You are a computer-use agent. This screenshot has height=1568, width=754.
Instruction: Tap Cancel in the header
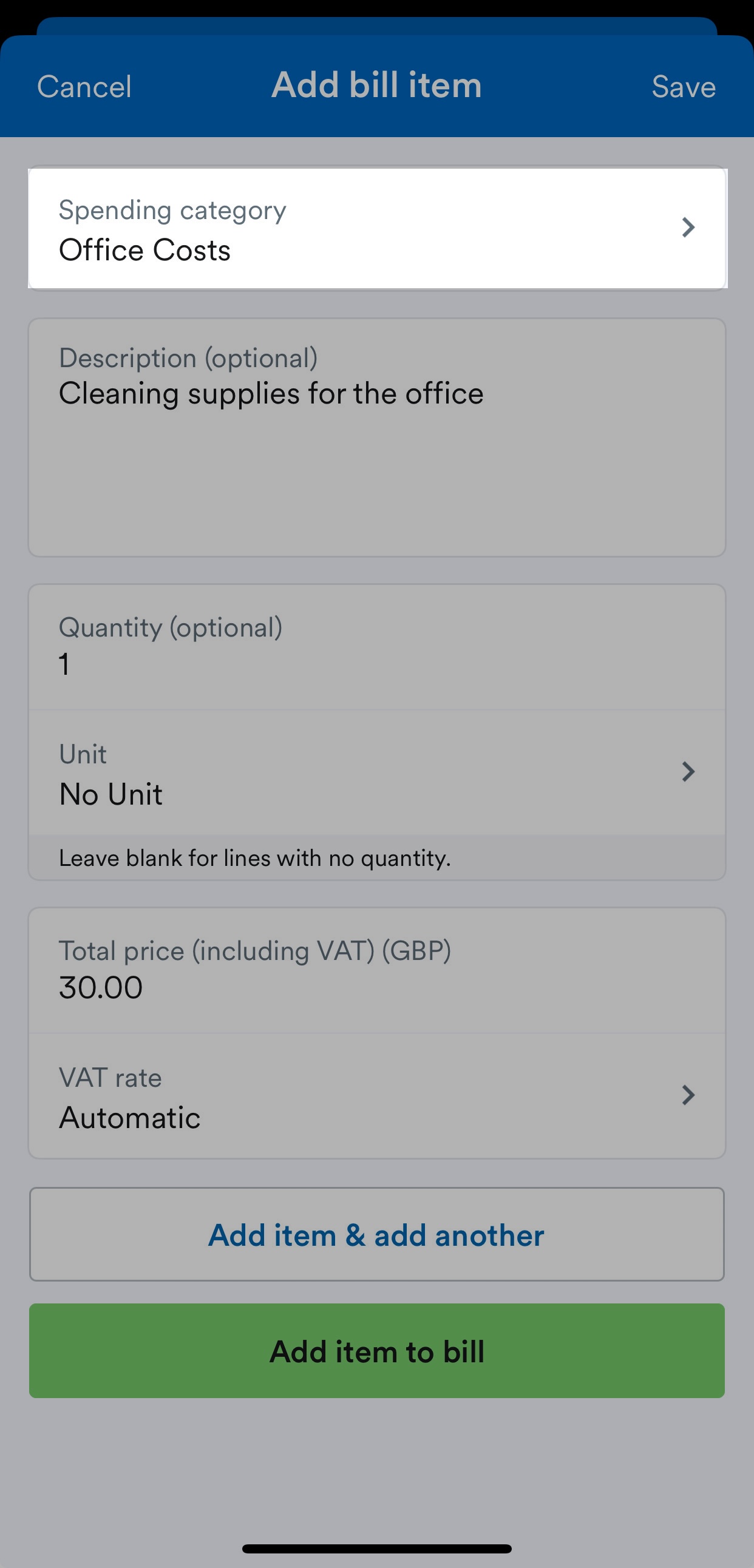[x=84, y=86]
